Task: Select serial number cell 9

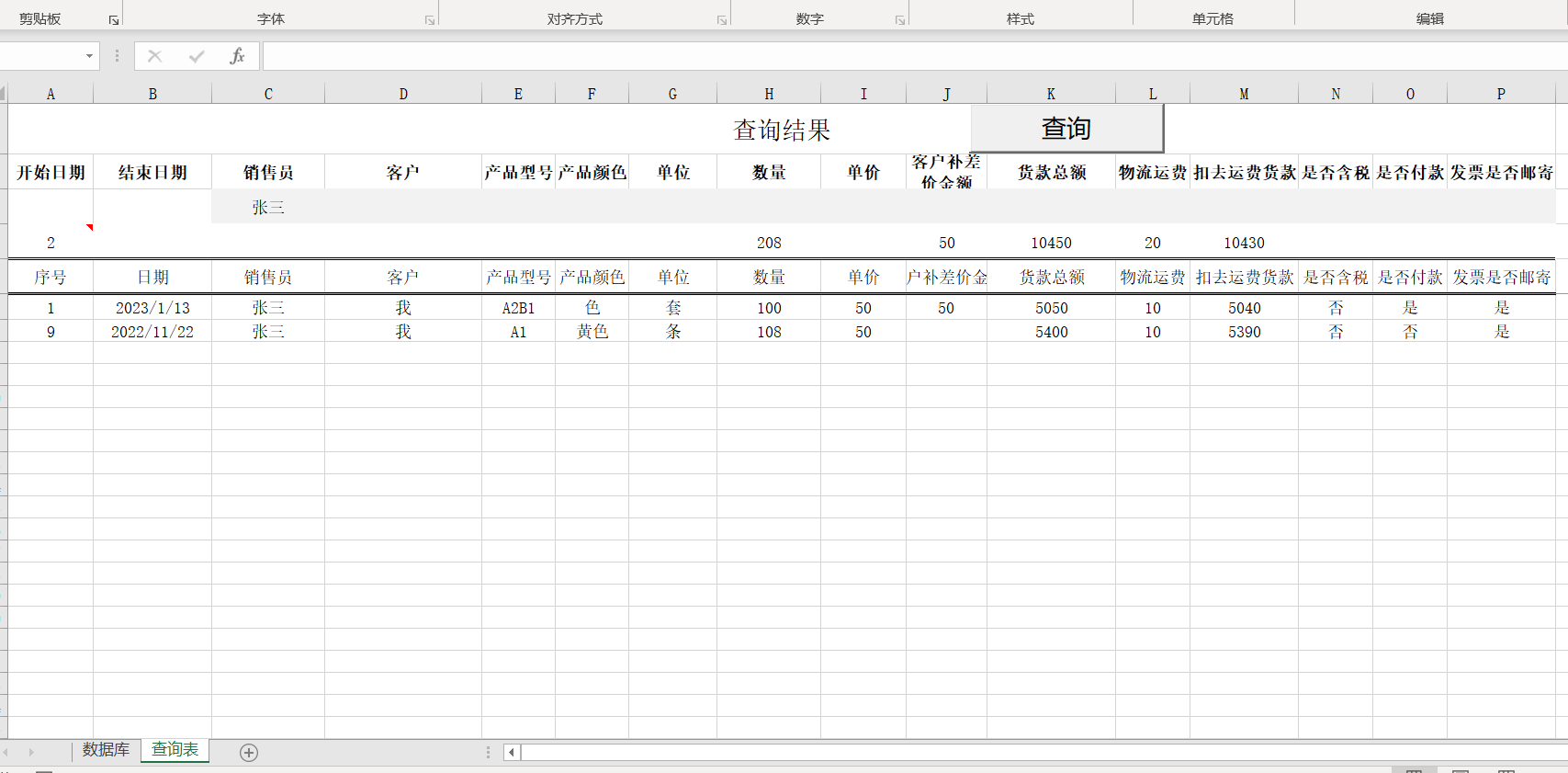Action: 51,332
